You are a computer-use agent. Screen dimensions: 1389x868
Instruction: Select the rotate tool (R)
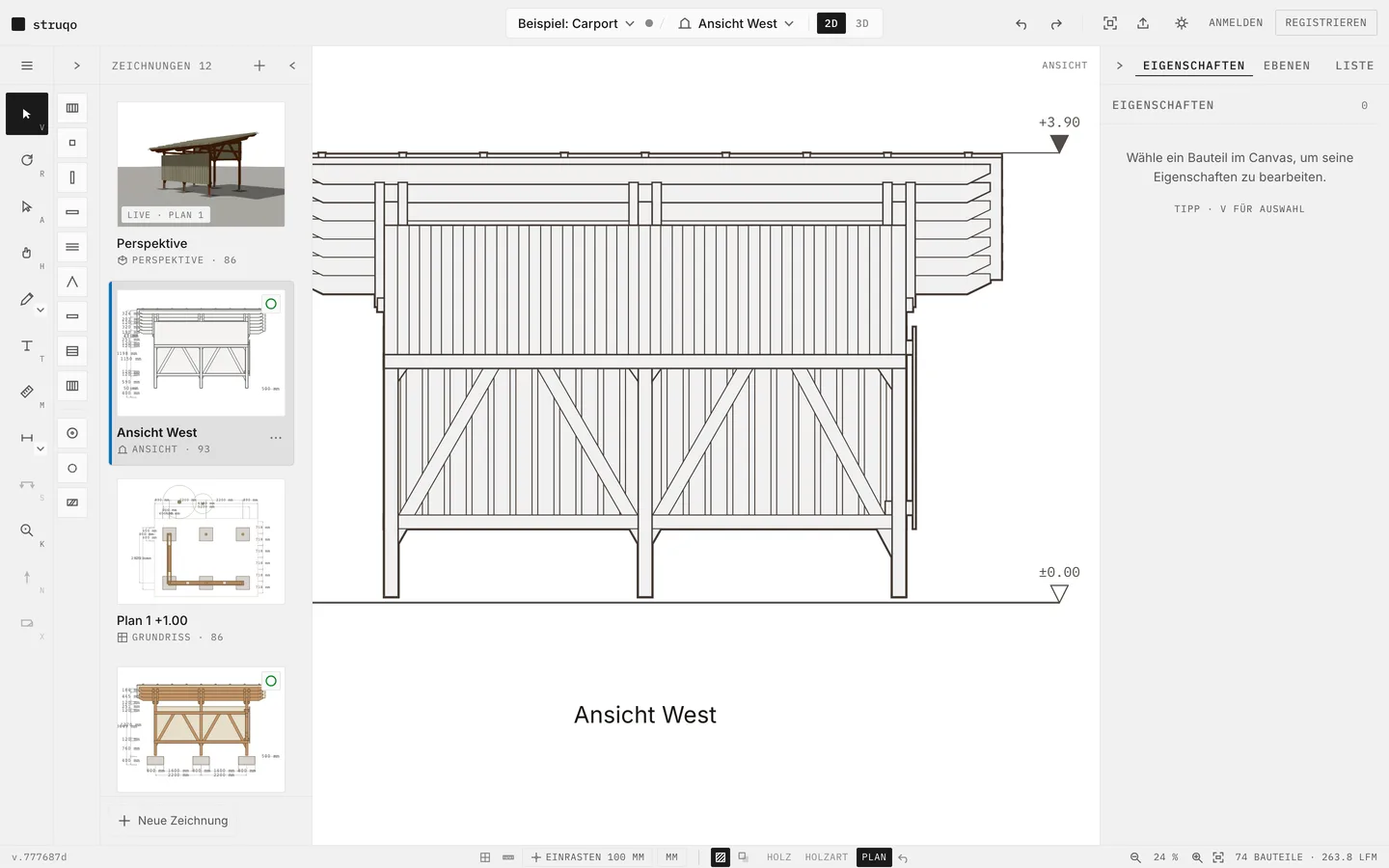coord(27,160)
